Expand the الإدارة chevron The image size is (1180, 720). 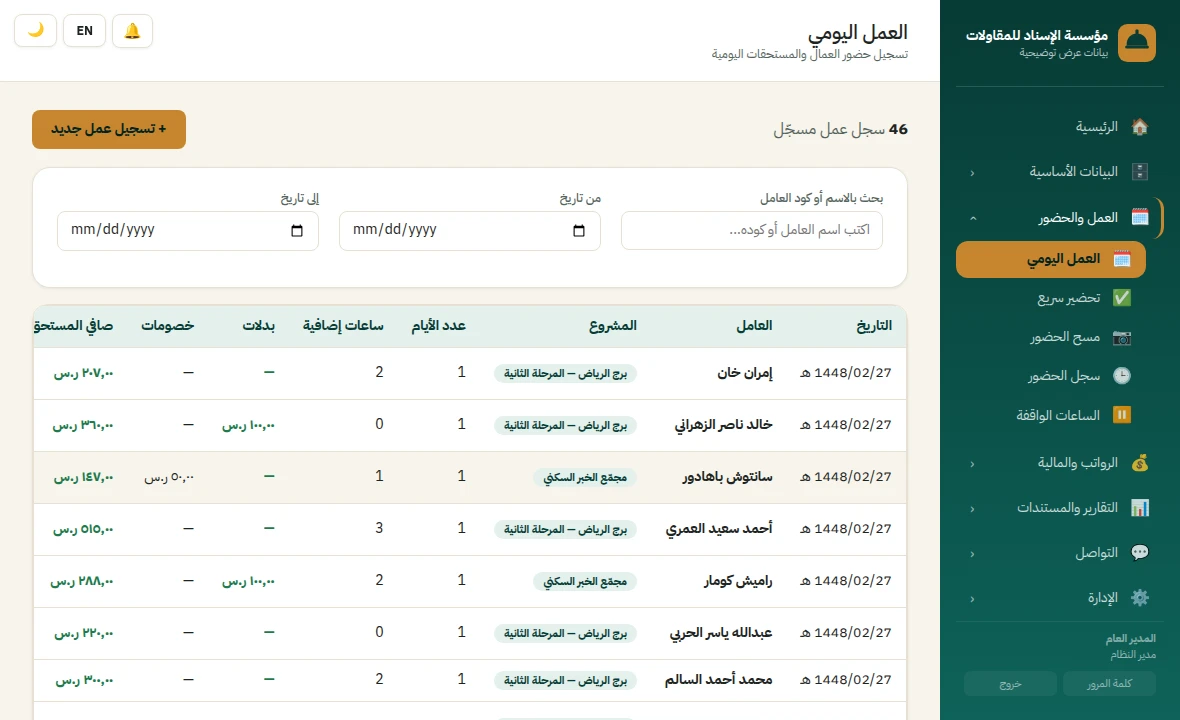(972, 599)
